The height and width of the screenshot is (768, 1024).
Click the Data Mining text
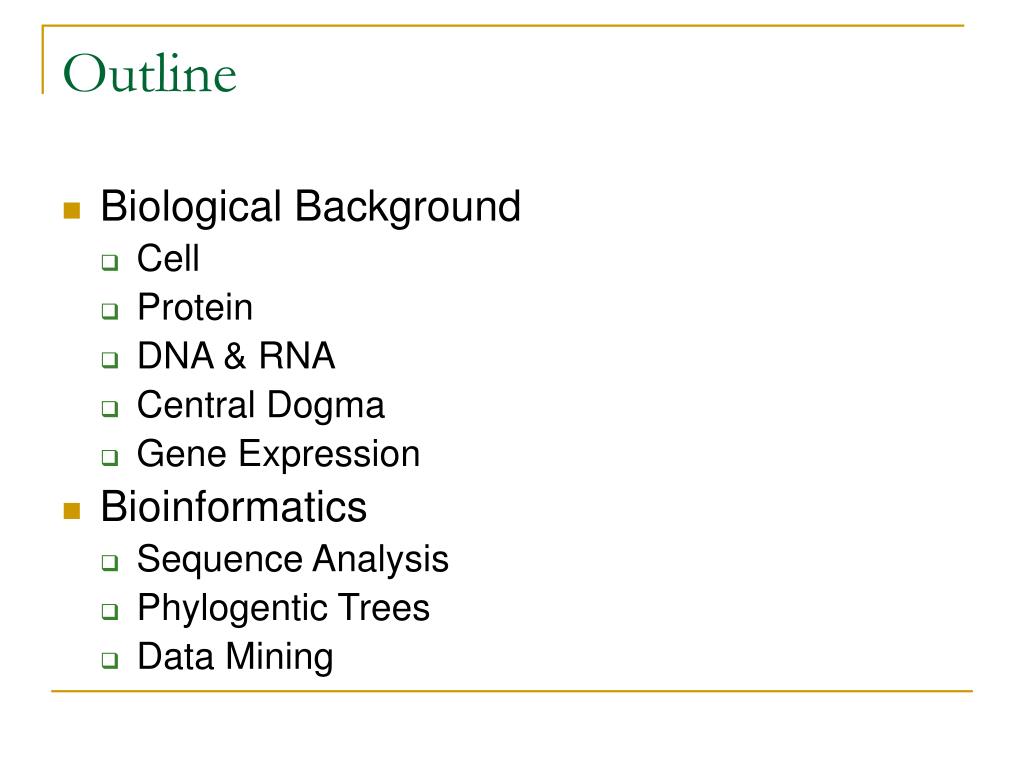(235, 657)
